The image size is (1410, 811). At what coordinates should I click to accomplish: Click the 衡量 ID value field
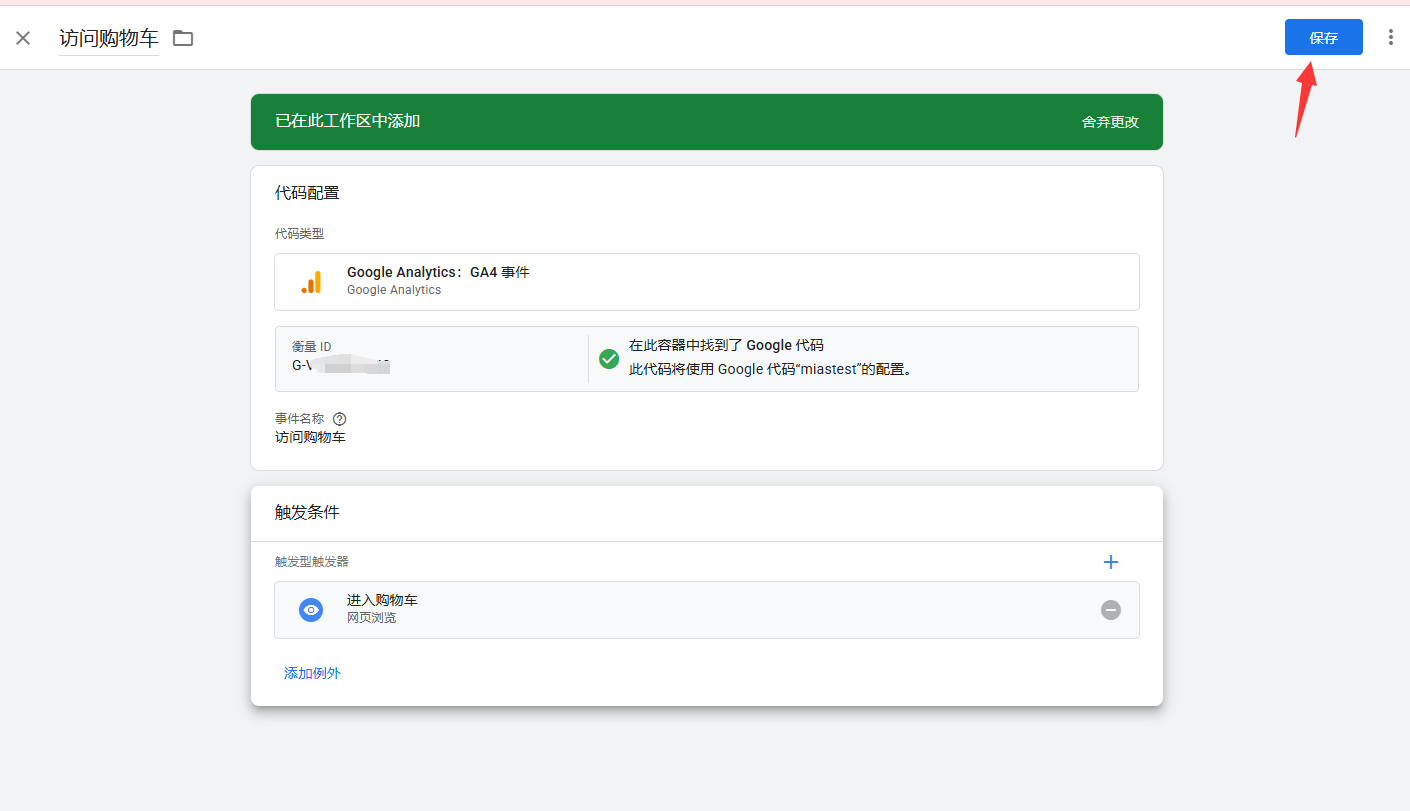coord(340,366)
